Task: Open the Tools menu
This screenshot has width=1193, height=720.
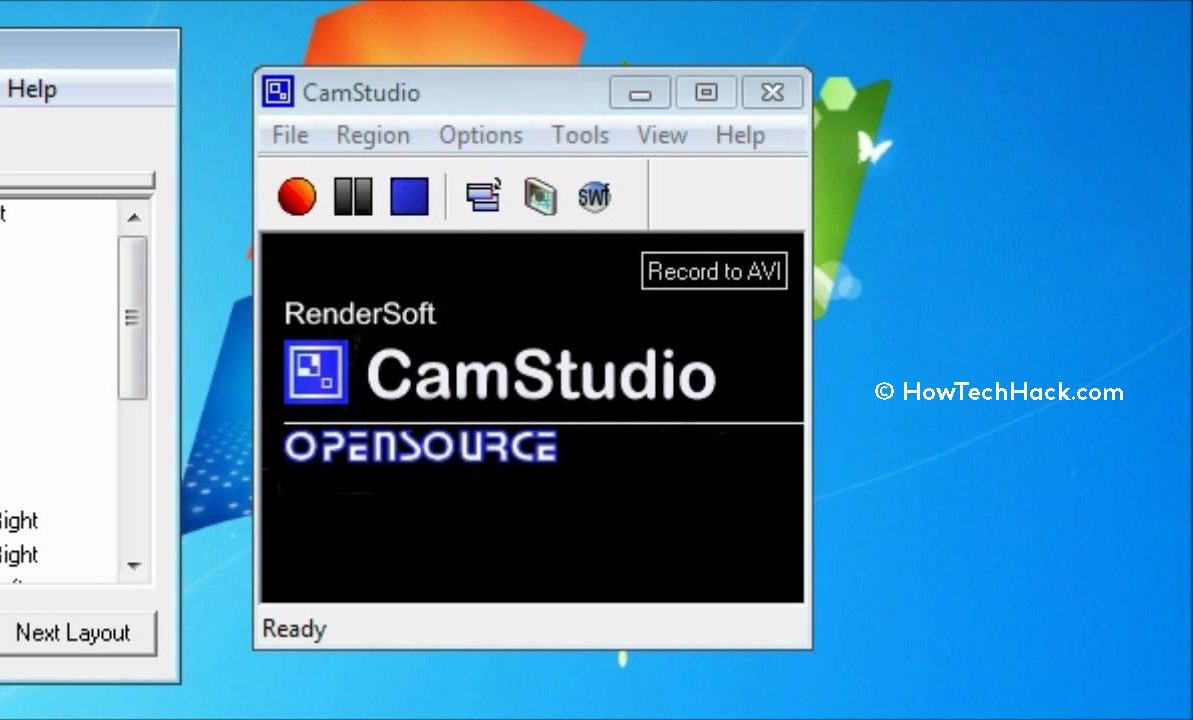Action: pos(579,135)
